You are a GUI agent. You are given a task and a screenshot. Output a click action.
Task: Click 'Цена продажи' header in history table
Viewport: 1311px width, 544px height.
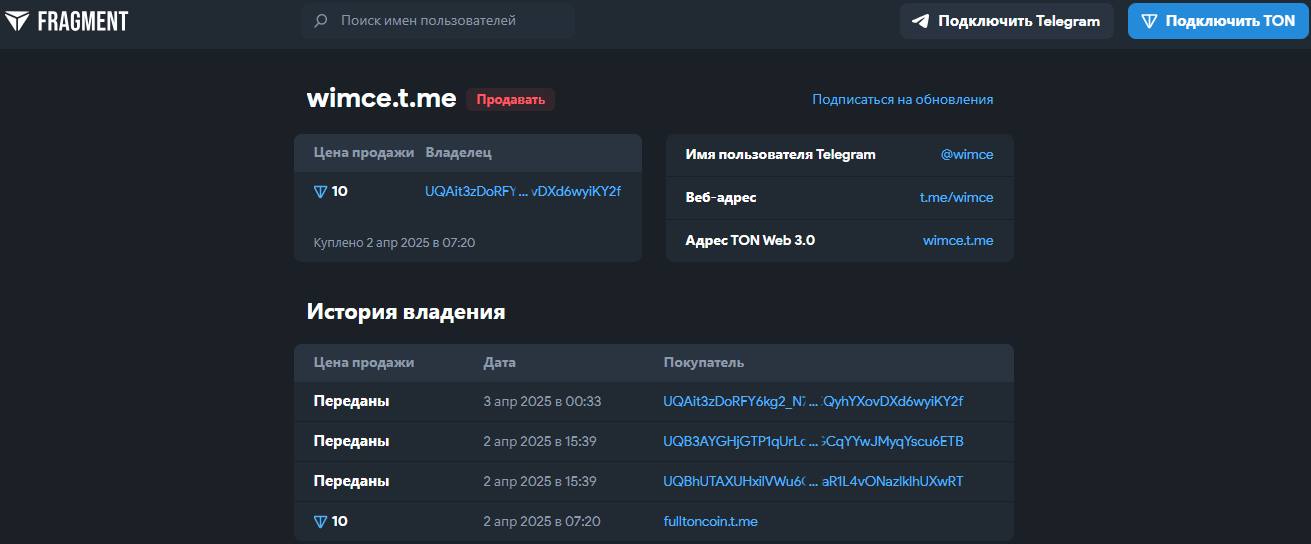[x=363, y=362]
